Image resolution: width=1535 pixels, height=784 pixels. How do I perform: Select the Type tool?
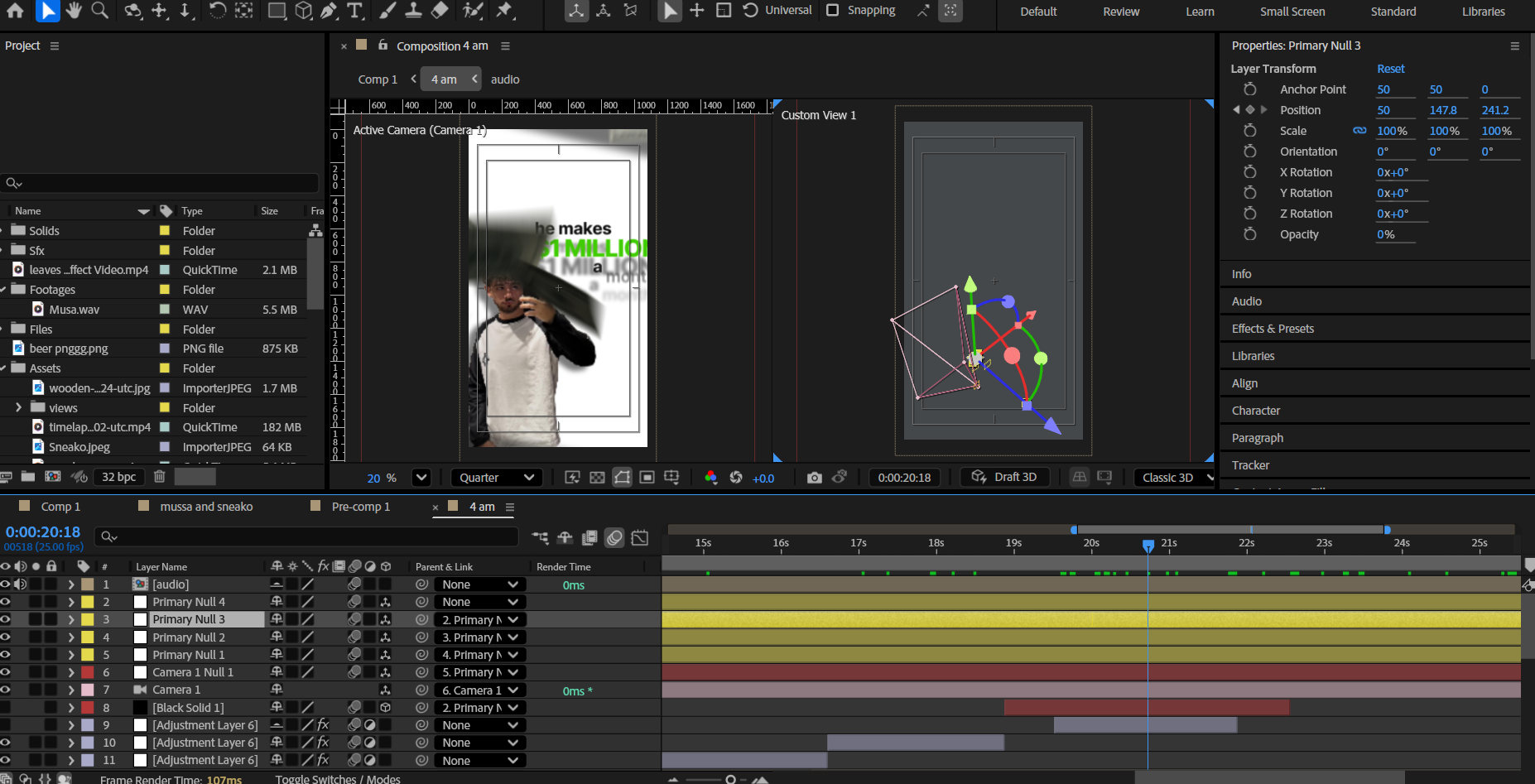pyautogui.click(x=355, y=11)
